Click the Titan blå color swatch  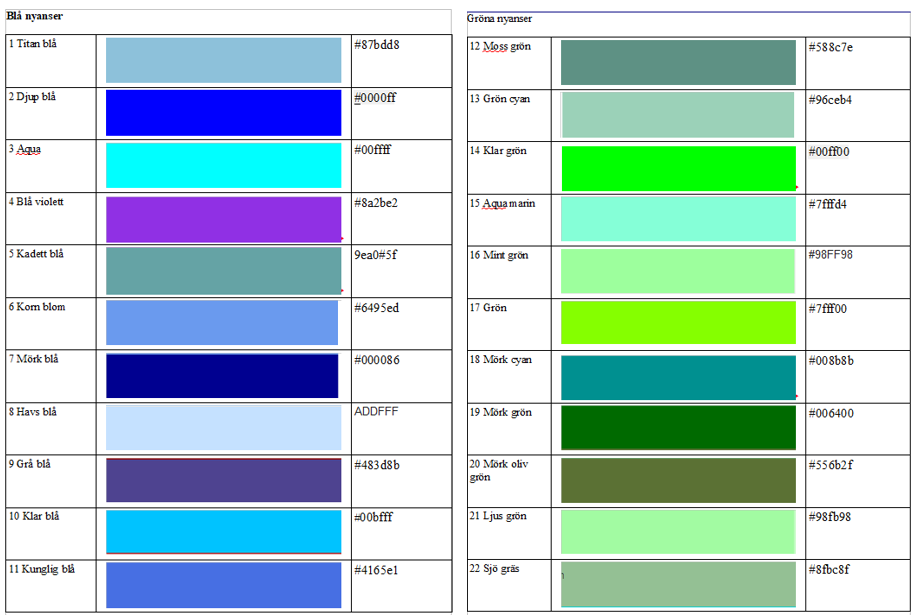[x=223, y=61]
